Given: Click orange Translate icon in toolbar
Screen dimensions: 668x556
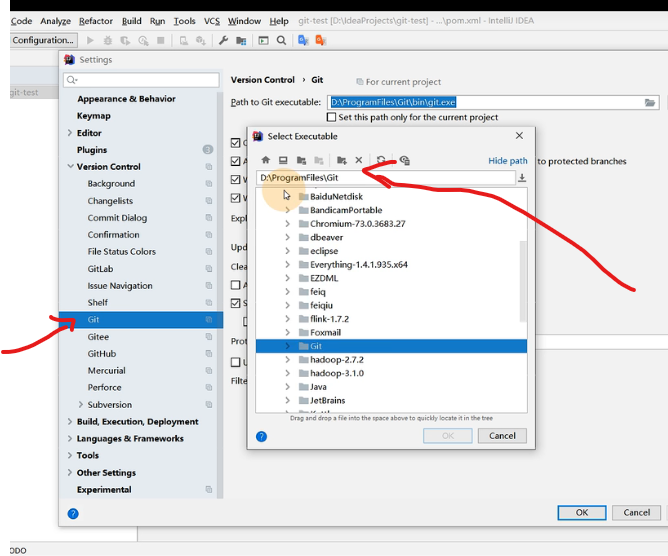Looking at the screenshot, I should point(320,40).
